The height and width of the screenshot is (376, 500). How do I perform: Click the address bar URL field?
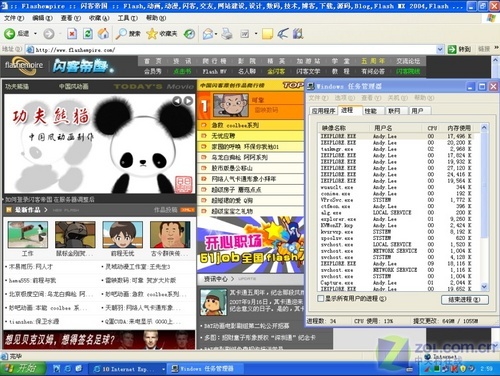(235, 50)
